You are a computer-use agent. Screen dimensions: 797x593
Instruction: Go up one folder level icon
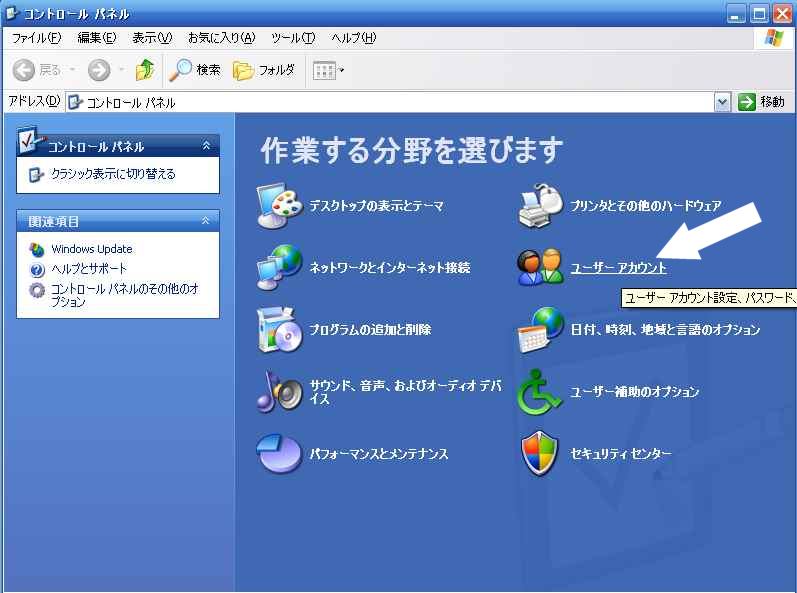coord(145,70)
